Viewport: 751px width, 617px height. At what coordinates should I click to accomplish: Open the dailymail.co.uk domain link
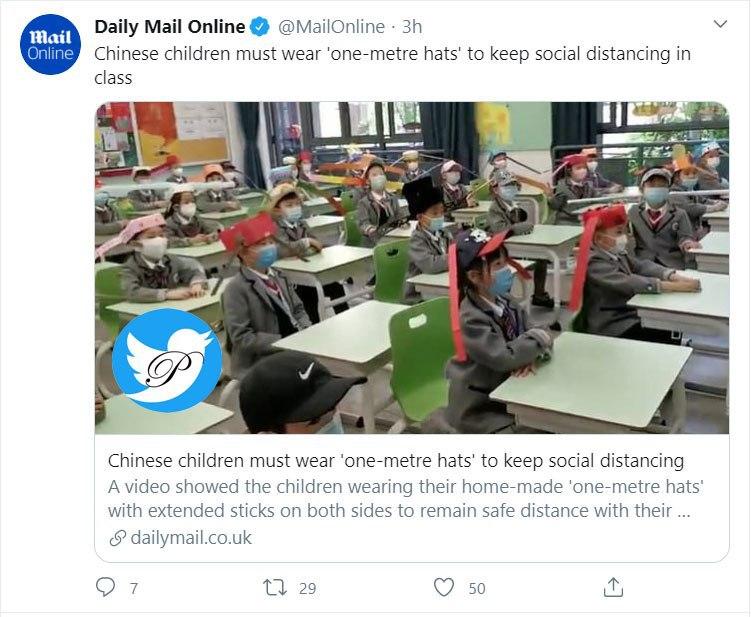click(191, 538)
